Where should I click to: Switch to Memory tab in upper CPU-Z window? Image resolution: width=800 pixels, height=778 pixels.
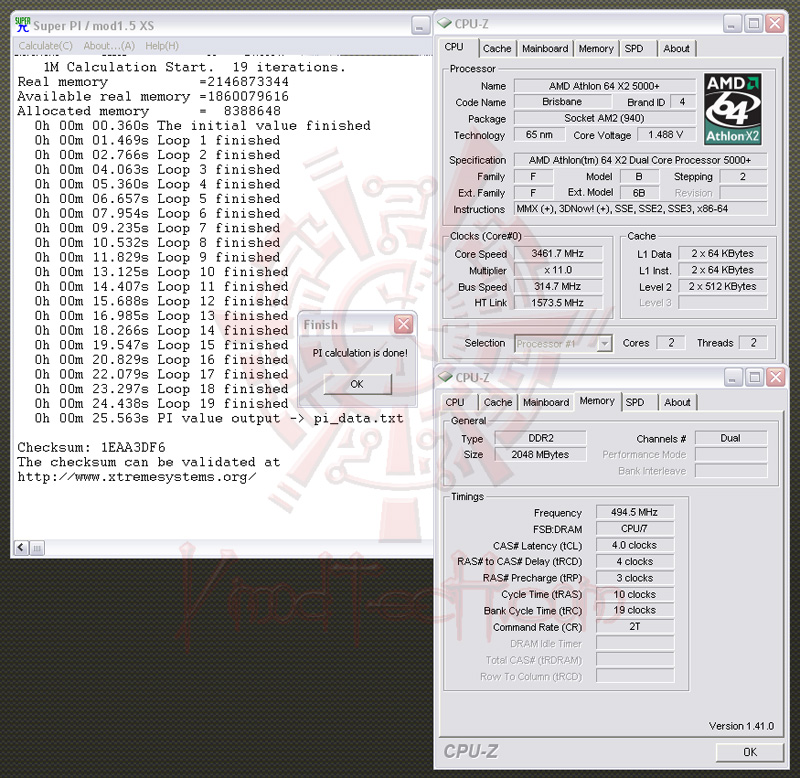(596, 48)
